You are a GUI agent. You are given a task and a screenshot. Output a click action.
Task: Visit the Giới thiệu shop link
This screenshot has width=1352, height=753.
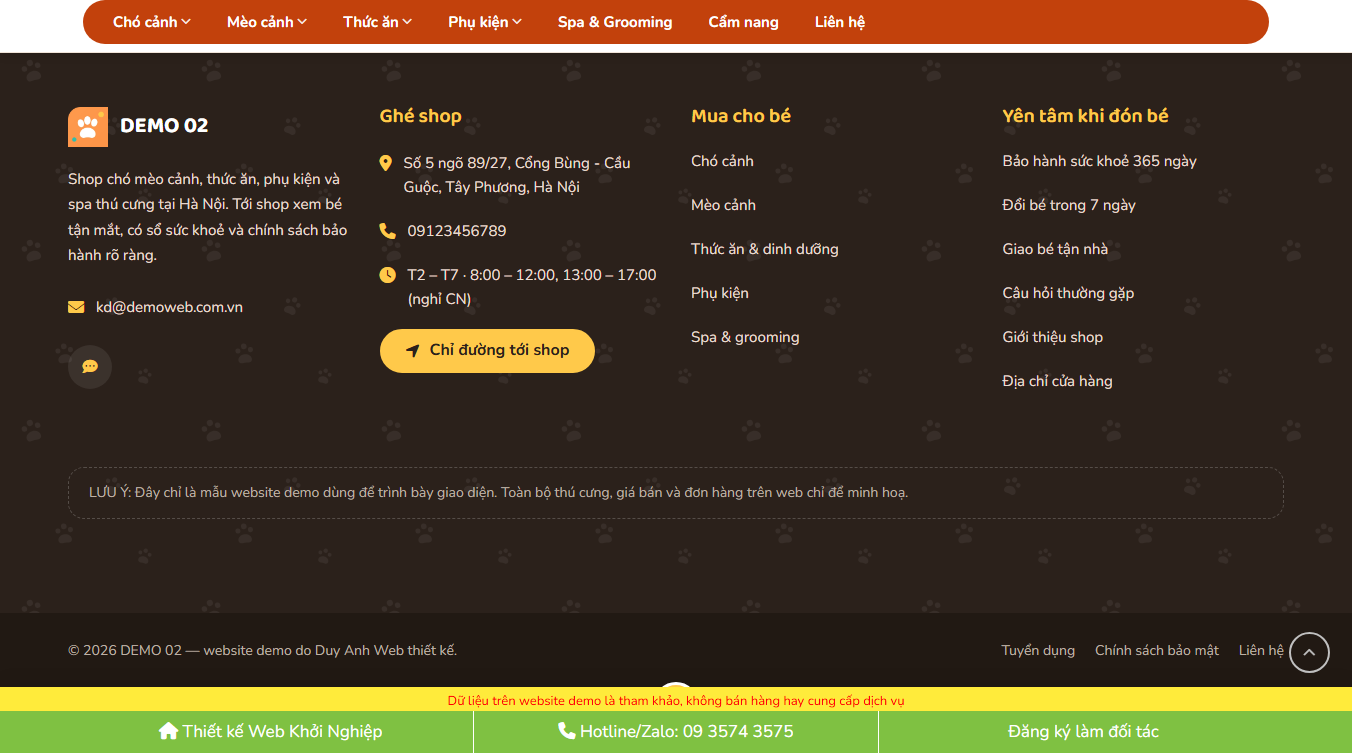[1053, 337]
